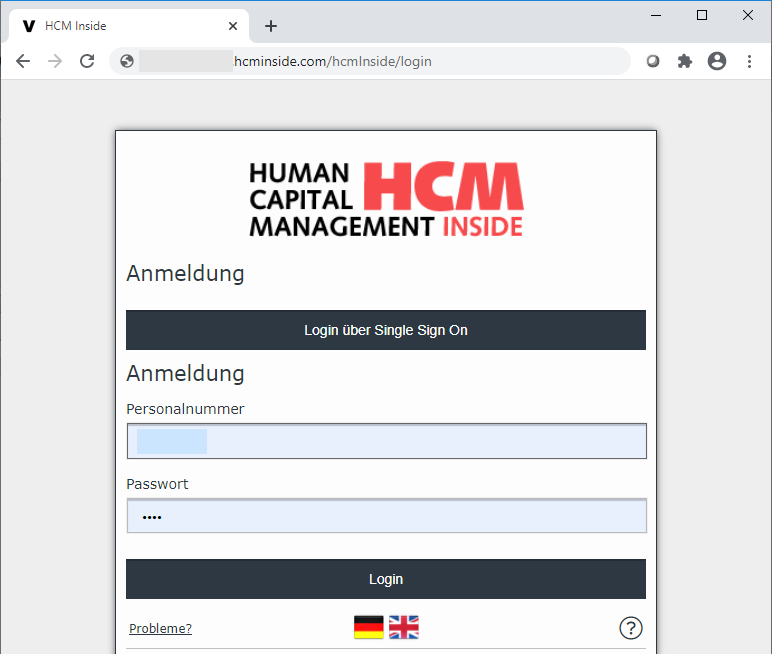This screenshot has width=772, height=654.
Task: Reload the HCM Inside login page
Action: 87,61
